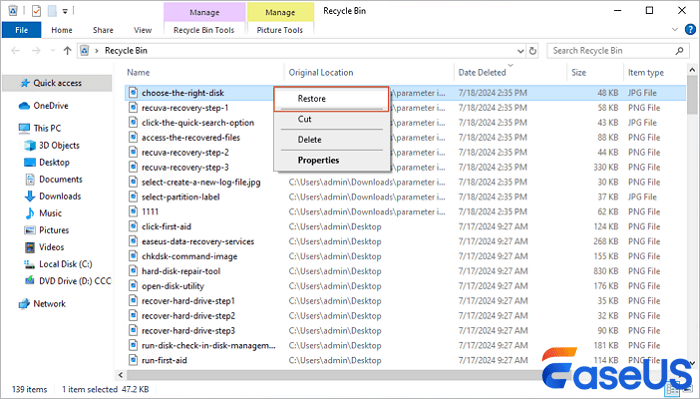Image resolution: width=700 pixels, height=399 pixels.
Task: Click the New folder quick access icon
Action: 52,11
